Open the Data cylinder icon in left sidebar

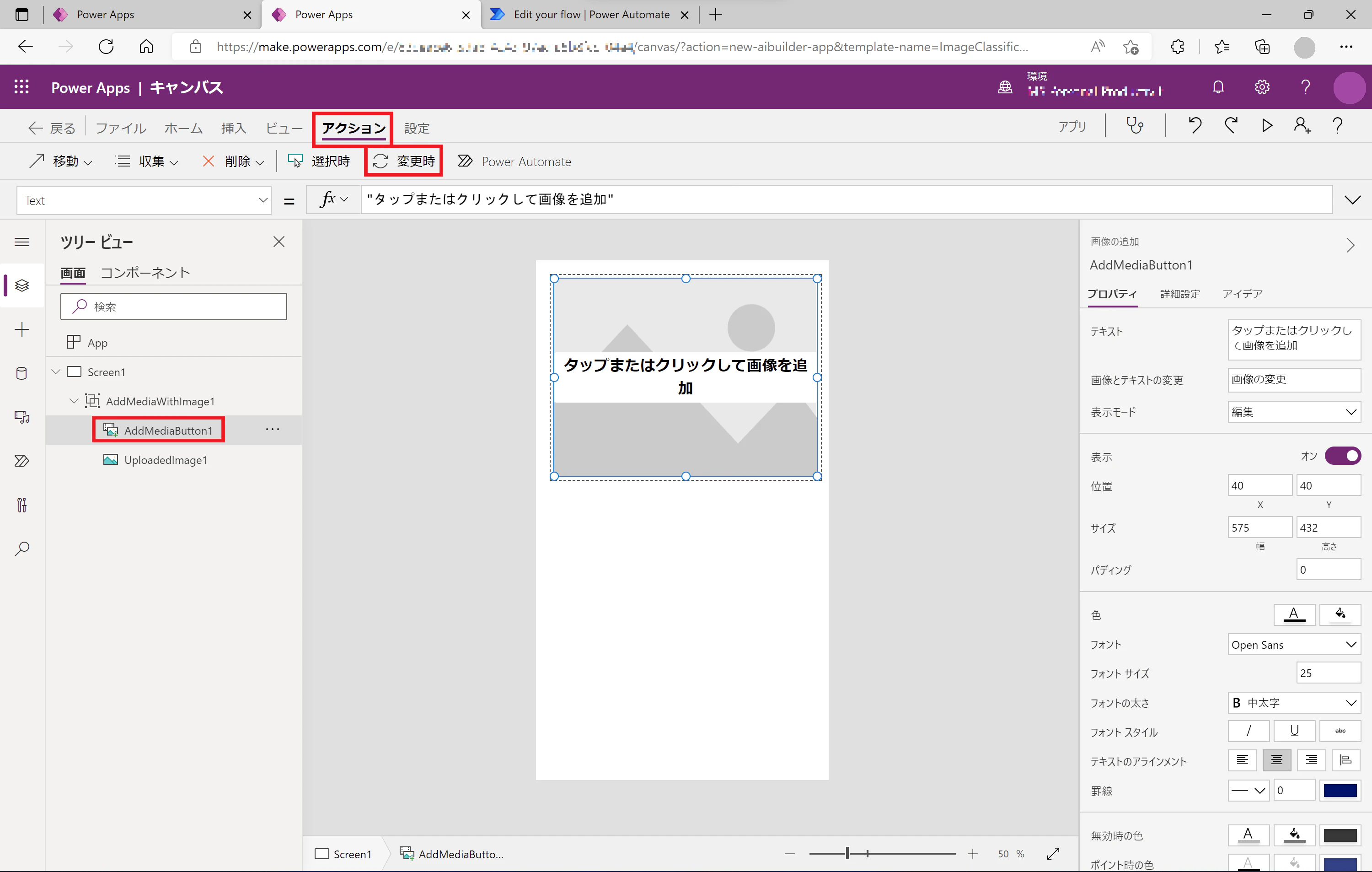21,373
